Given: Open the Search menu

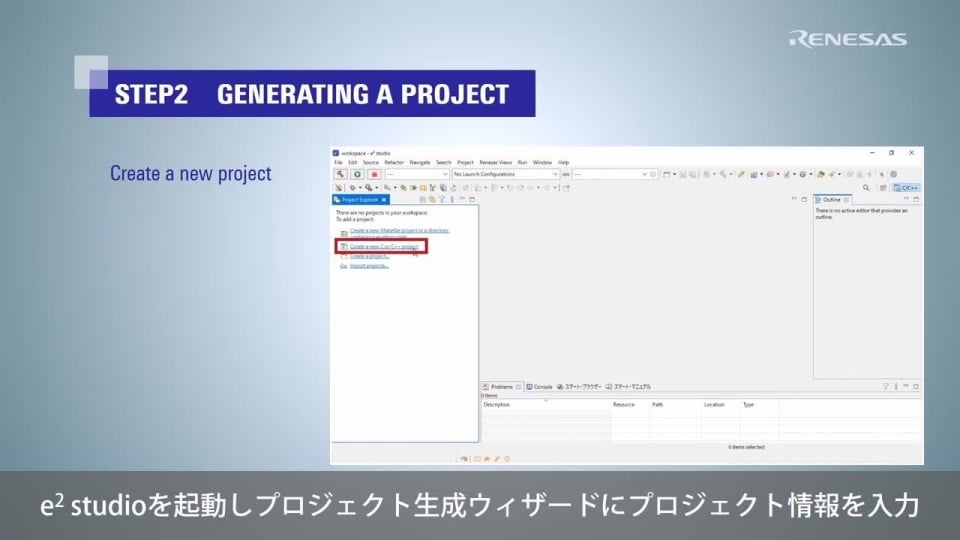Looking at the screenshot, I should coord(443,163).
